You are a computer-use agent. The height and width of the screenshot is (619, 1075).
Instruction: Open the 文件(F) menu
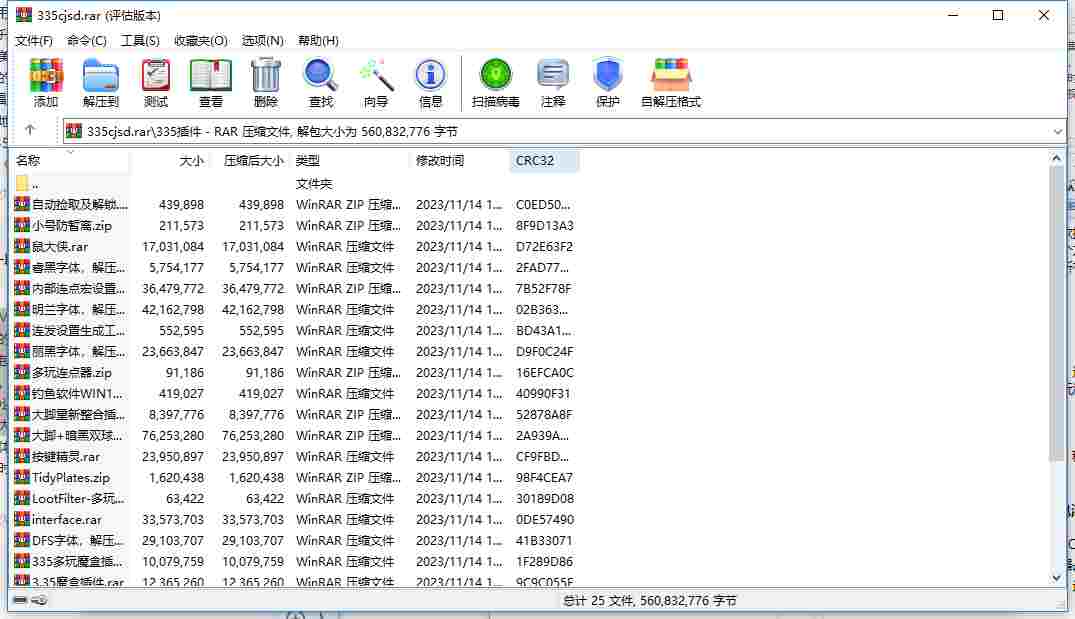pos(34,40)
